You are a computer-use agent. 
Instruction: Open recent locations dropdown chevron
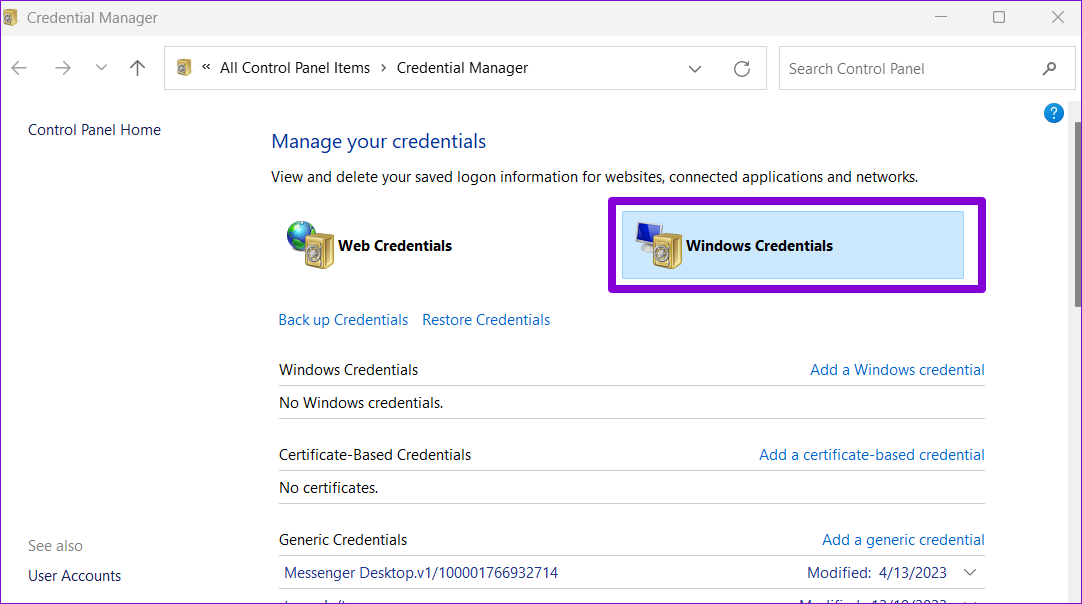tap(101, 68)
